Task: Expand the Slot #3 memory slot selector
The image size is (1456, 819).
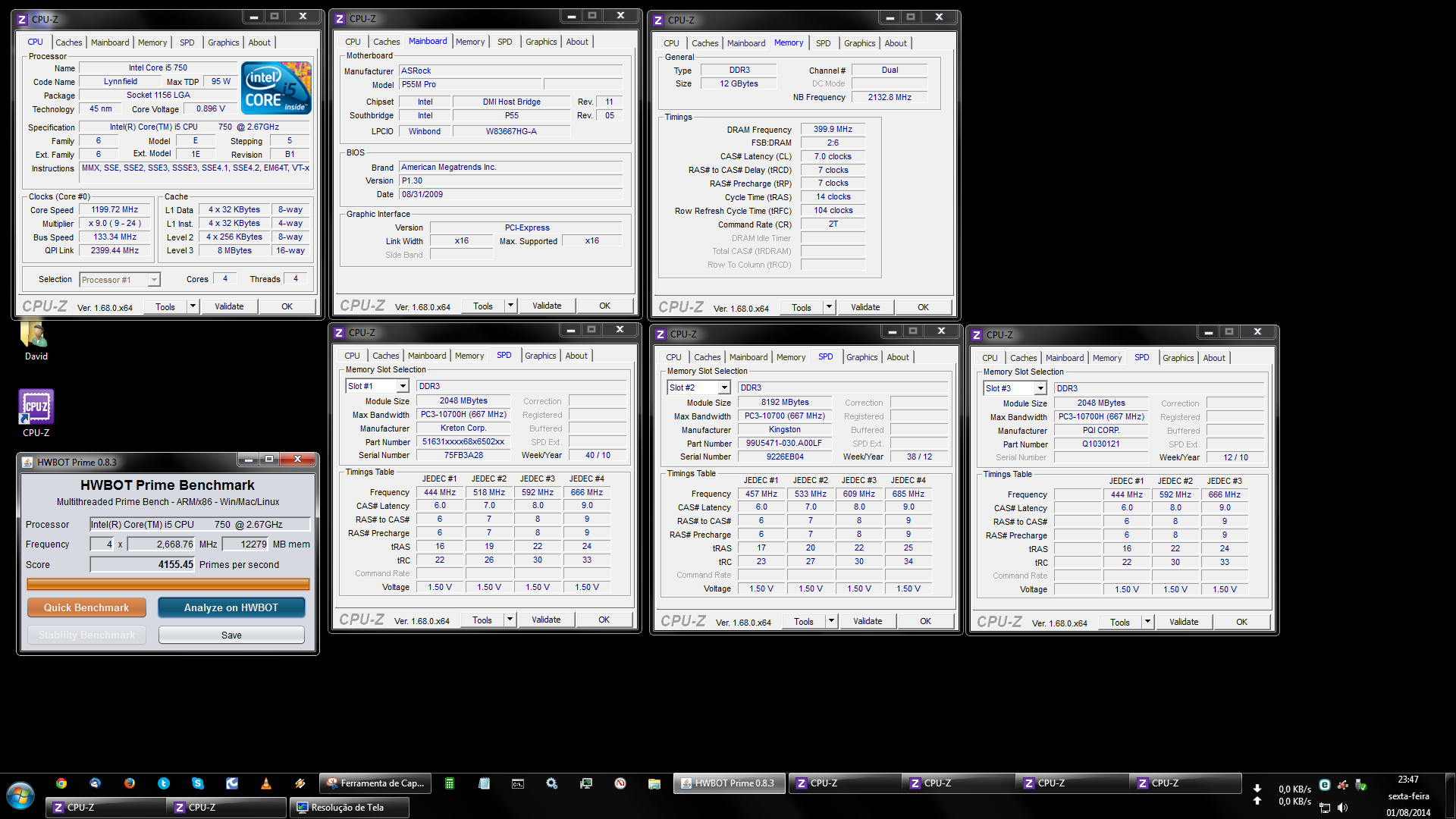Action: 1040,389
